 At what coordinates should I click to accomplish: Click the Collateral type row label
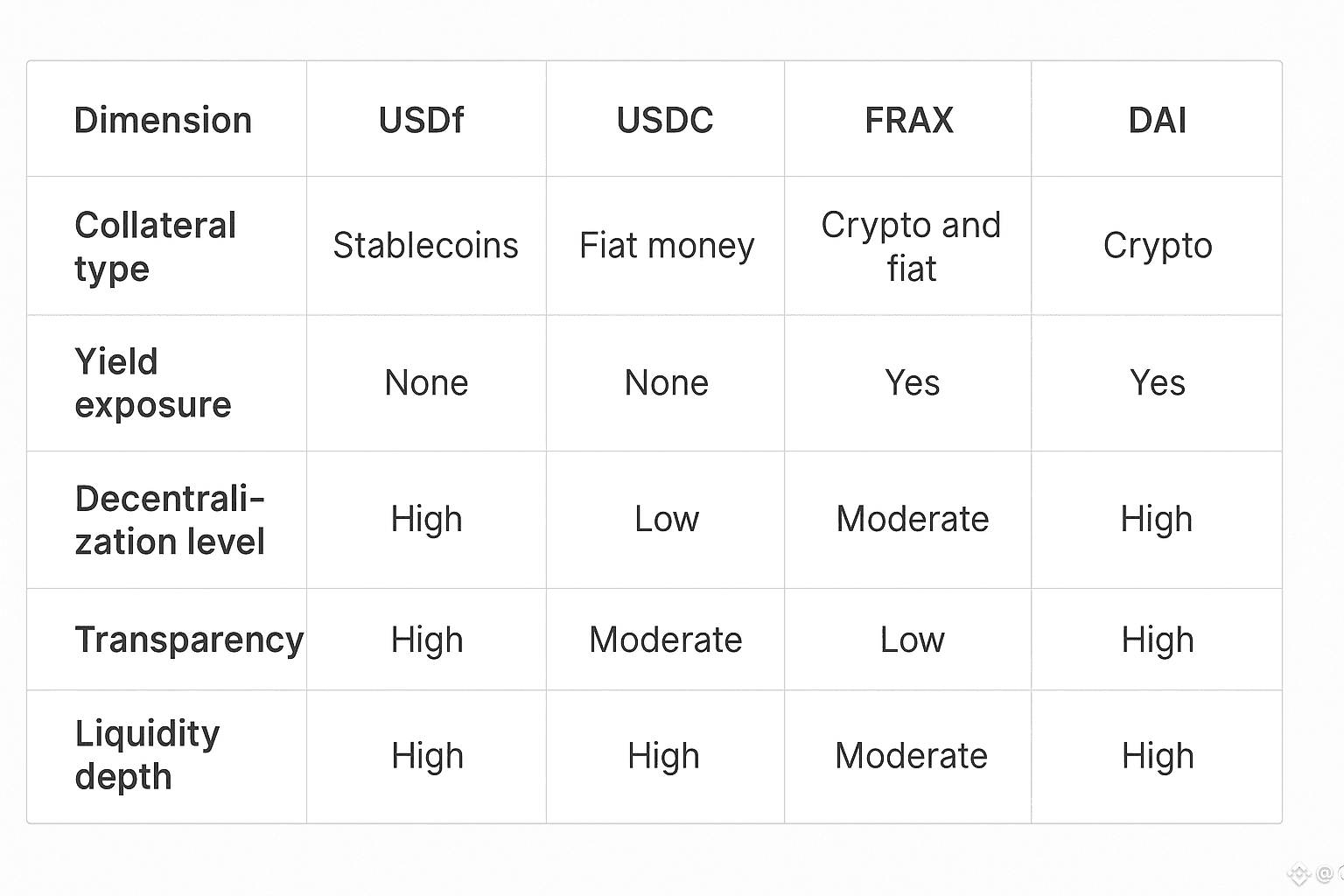(x=155, y=247)
